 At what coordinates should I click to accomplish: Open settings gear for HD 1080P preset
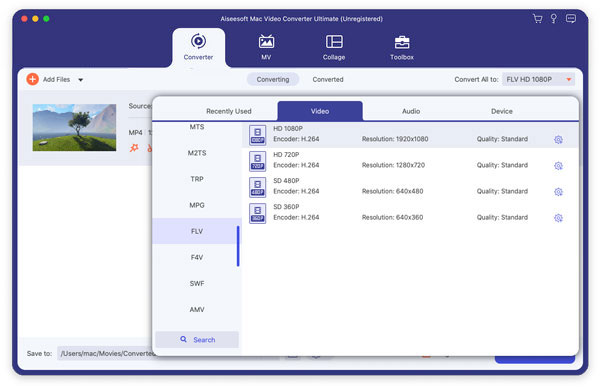click(x=558, y=140)
